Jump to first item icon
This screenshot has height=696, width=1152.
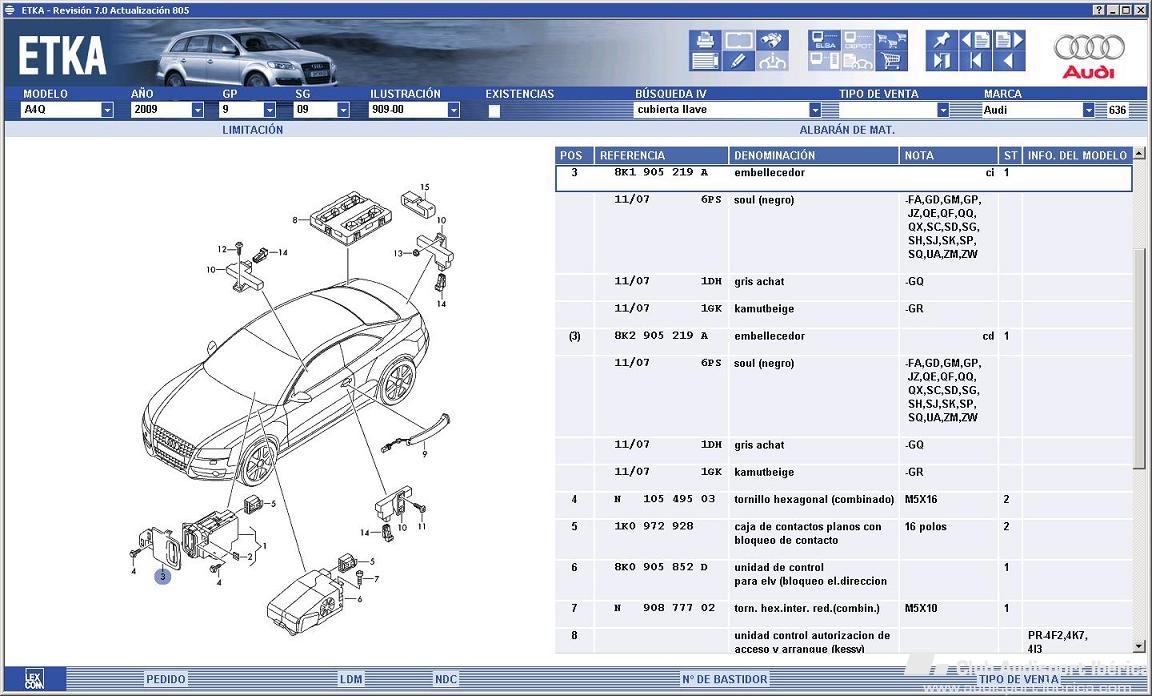click(x=975, y=62)
